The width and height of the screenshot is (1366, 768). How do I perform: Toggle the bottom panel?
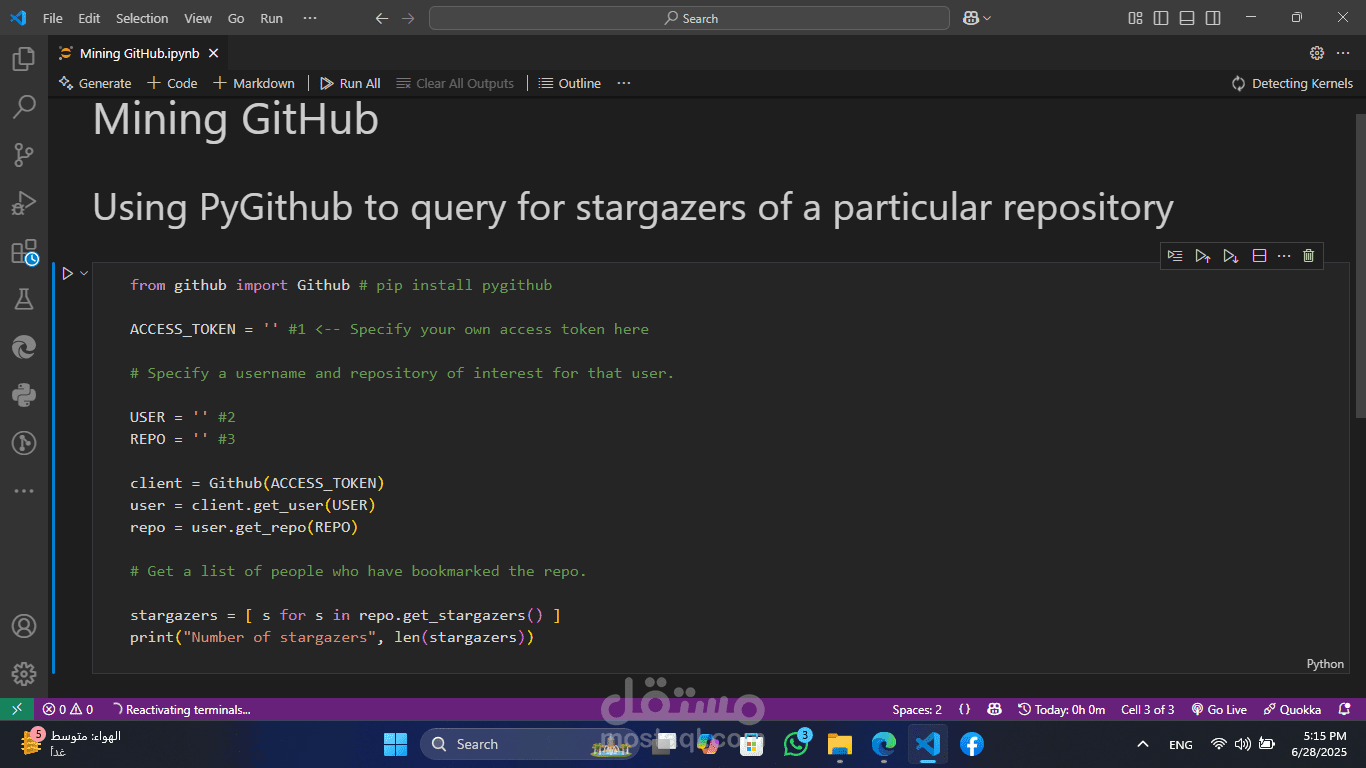click(x=1187, y=18)
